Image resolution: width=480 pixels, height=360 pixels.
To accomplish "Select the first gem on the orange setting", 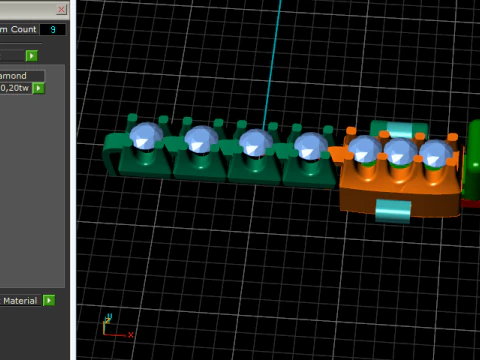I will pyautogui.click(x=365, y=149).
